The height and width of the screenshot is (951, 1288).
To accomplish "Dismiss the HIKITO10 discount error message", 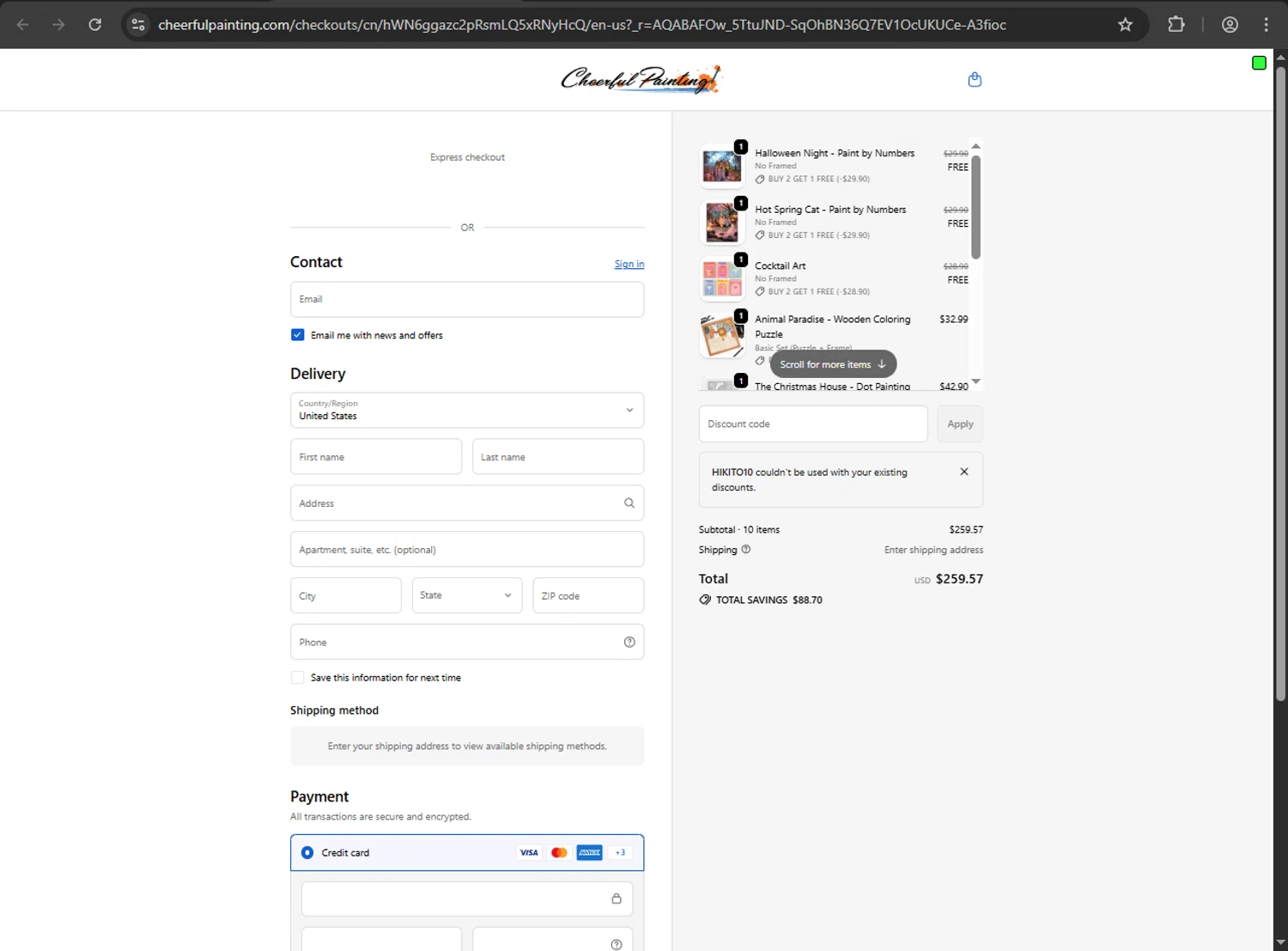I will 964,472.
